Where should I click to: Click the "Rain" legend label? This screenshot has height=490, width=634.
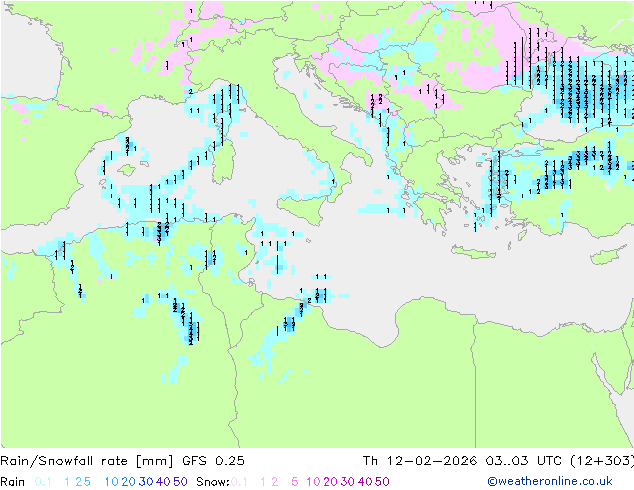[x=13, y=482]
